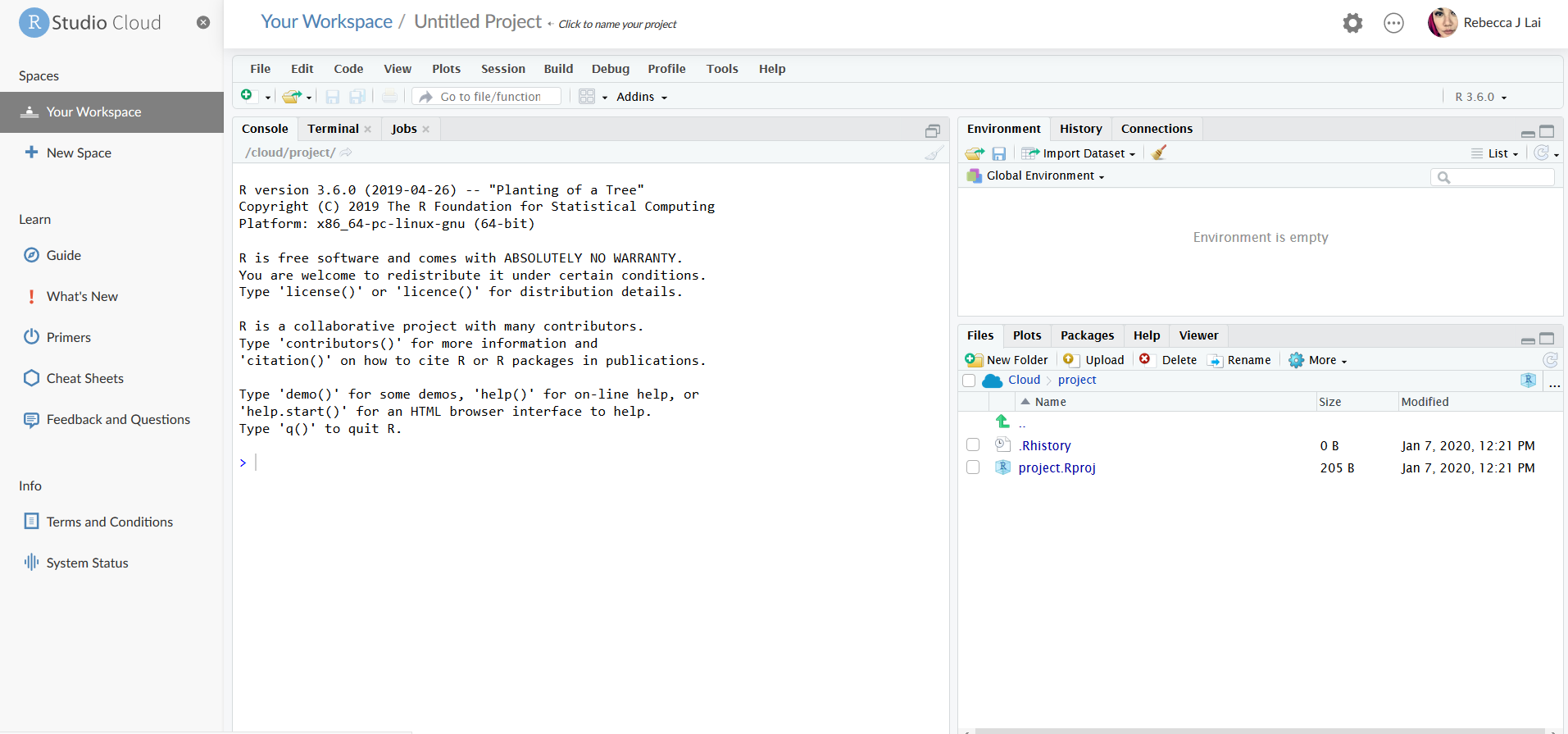
Task: Go up to parent directory arrow
Action: pos(1002,422)
